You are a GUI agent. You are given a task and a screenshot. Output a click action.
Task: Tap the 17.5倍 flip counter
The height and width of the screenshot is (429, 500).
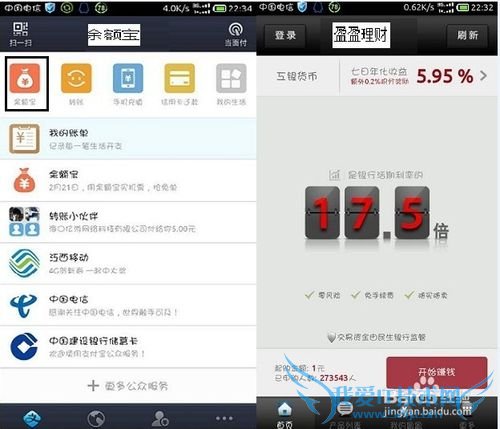coord(377,213)
